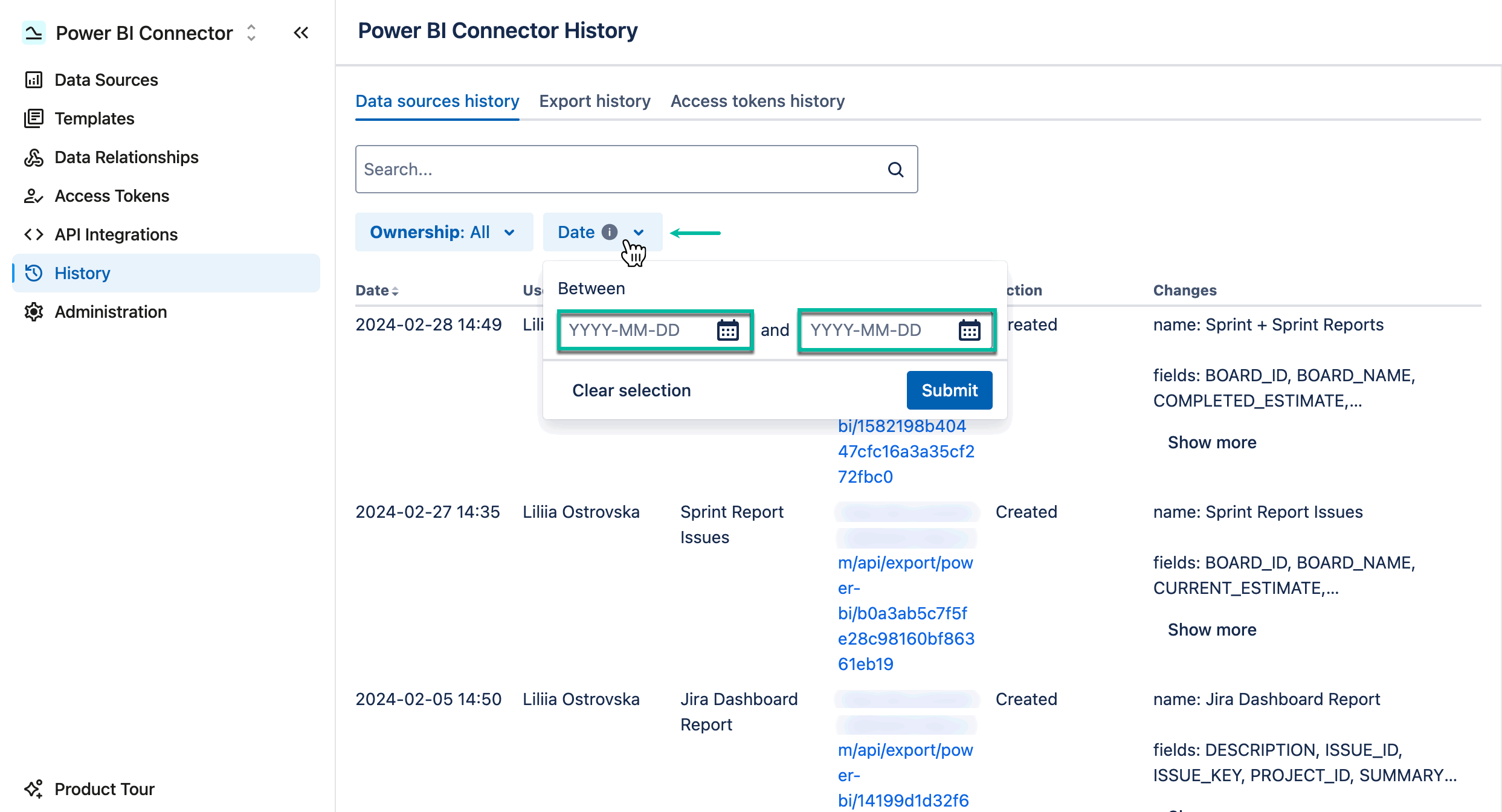Open Administration via the gear icon
This screenshot has width=1502, height=812.
point(33,312)
